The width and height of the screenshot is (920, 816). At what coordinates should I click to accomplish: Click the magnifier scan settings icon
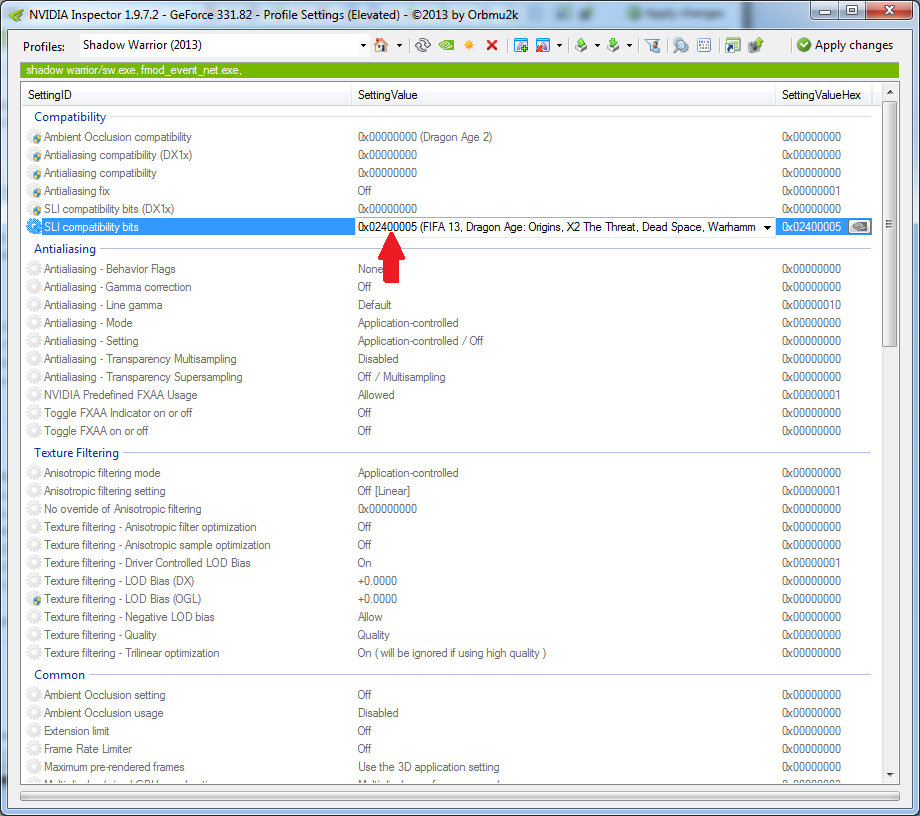681,45
